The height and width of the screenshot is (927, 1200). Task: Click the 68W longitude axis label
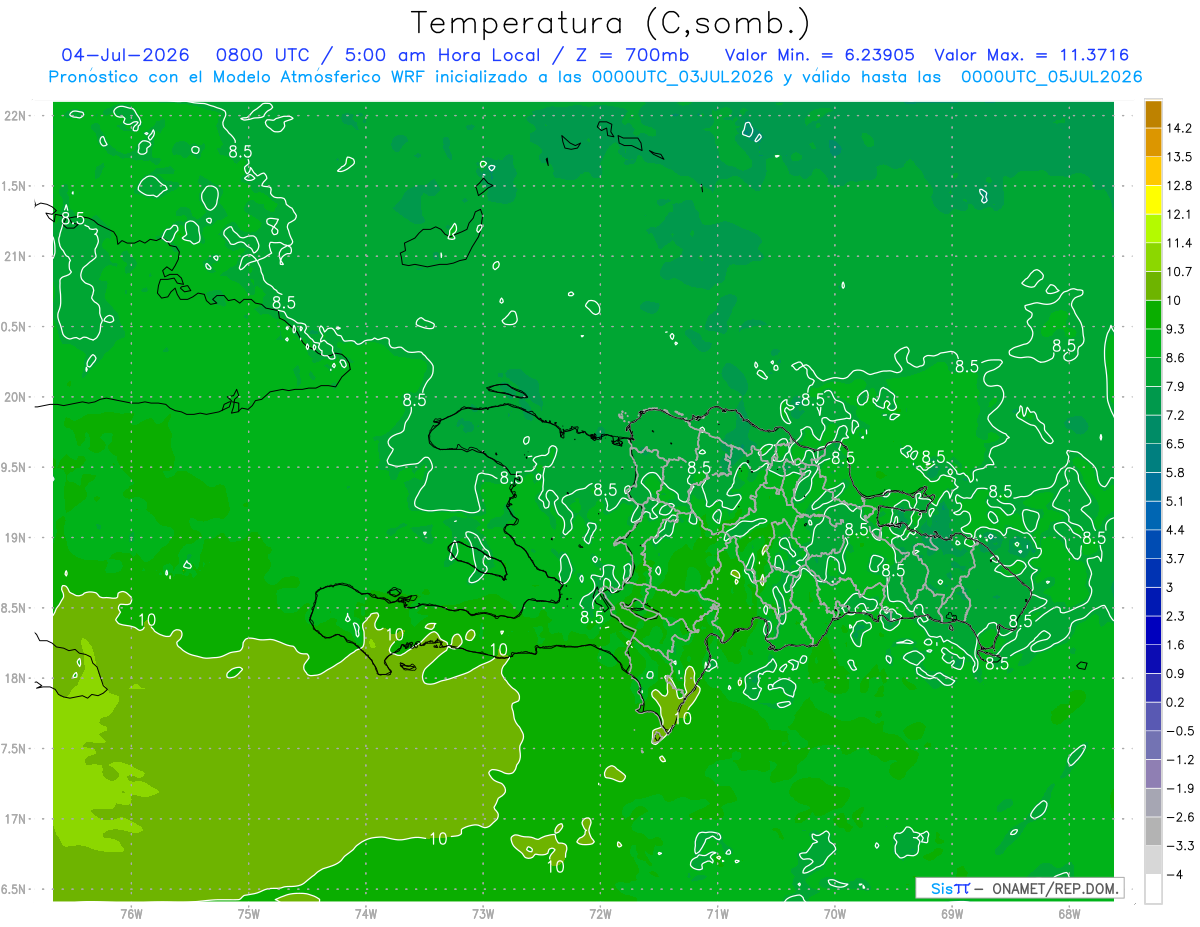pos(1069,913)
